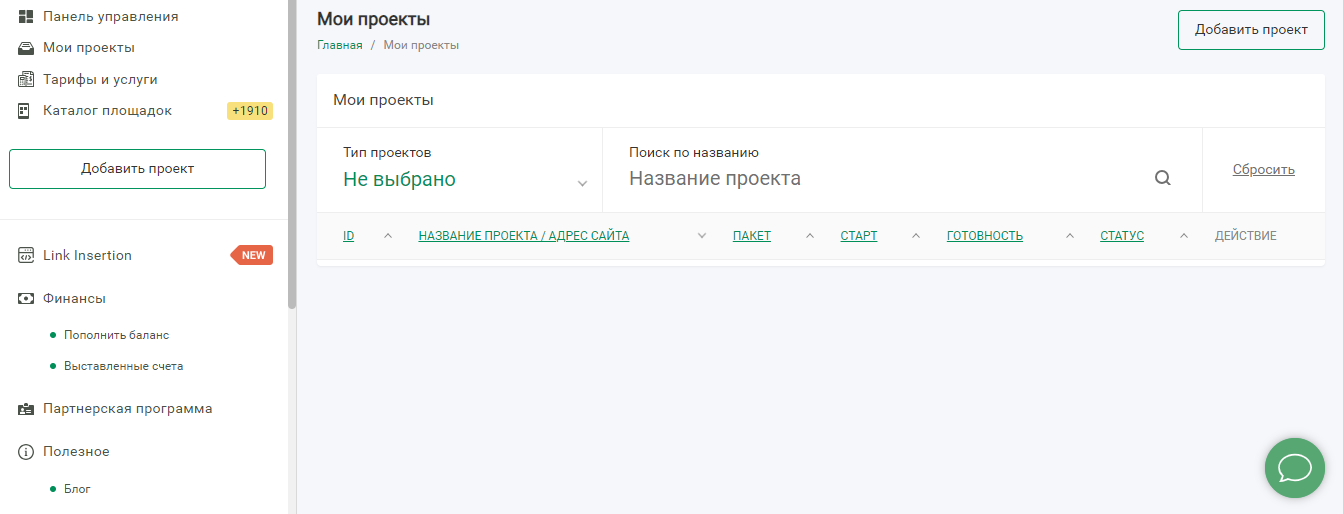Viewport: 1343px width, 514px height.
Task: Click sidebar Добавить проект button
Action: 137,169
